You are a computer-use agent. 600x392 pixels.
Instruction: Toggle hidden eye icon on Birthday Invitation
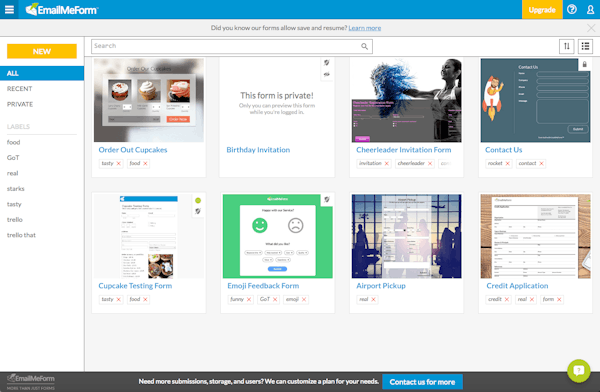(326, 75)
